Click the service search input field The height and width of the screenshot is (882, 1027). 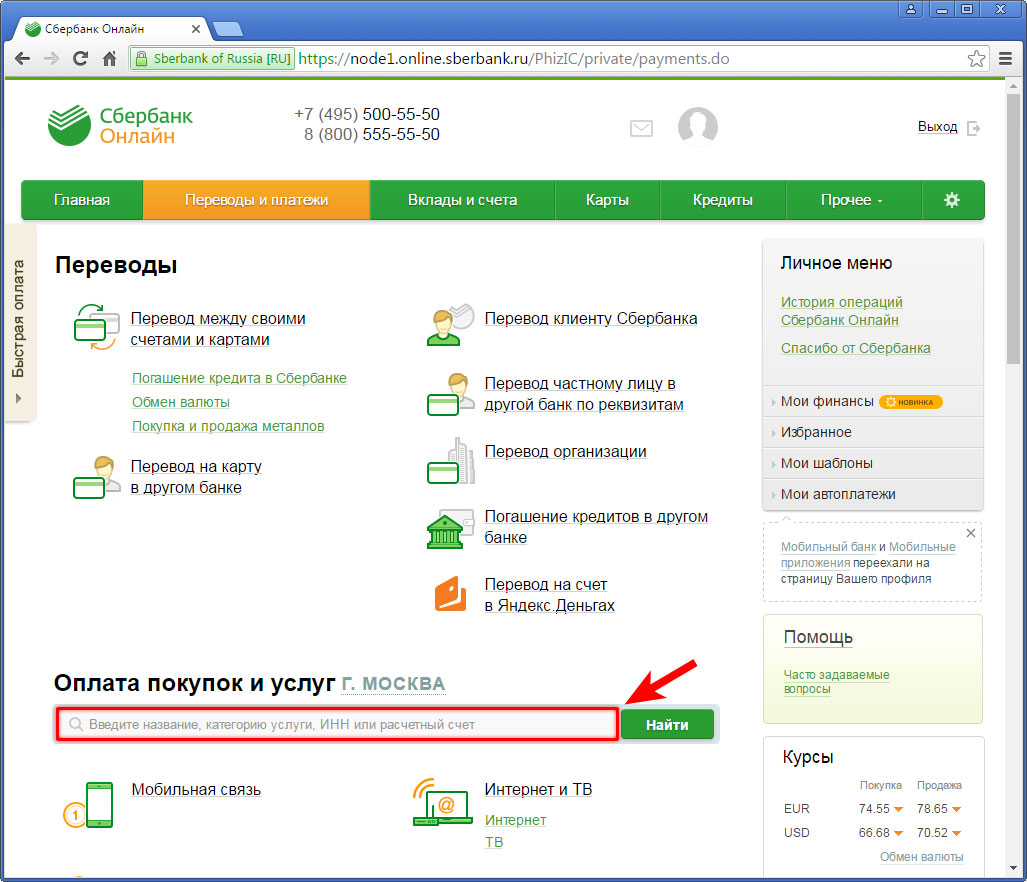[x=337, y=724]
